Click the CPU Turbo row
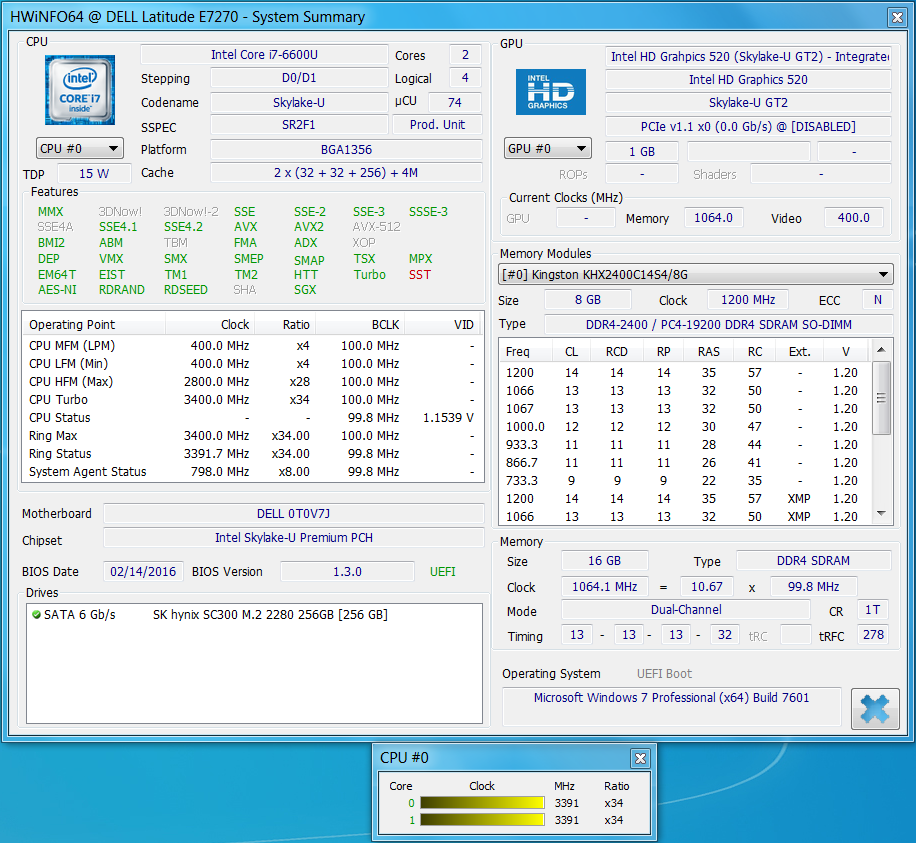 (253, 400)
